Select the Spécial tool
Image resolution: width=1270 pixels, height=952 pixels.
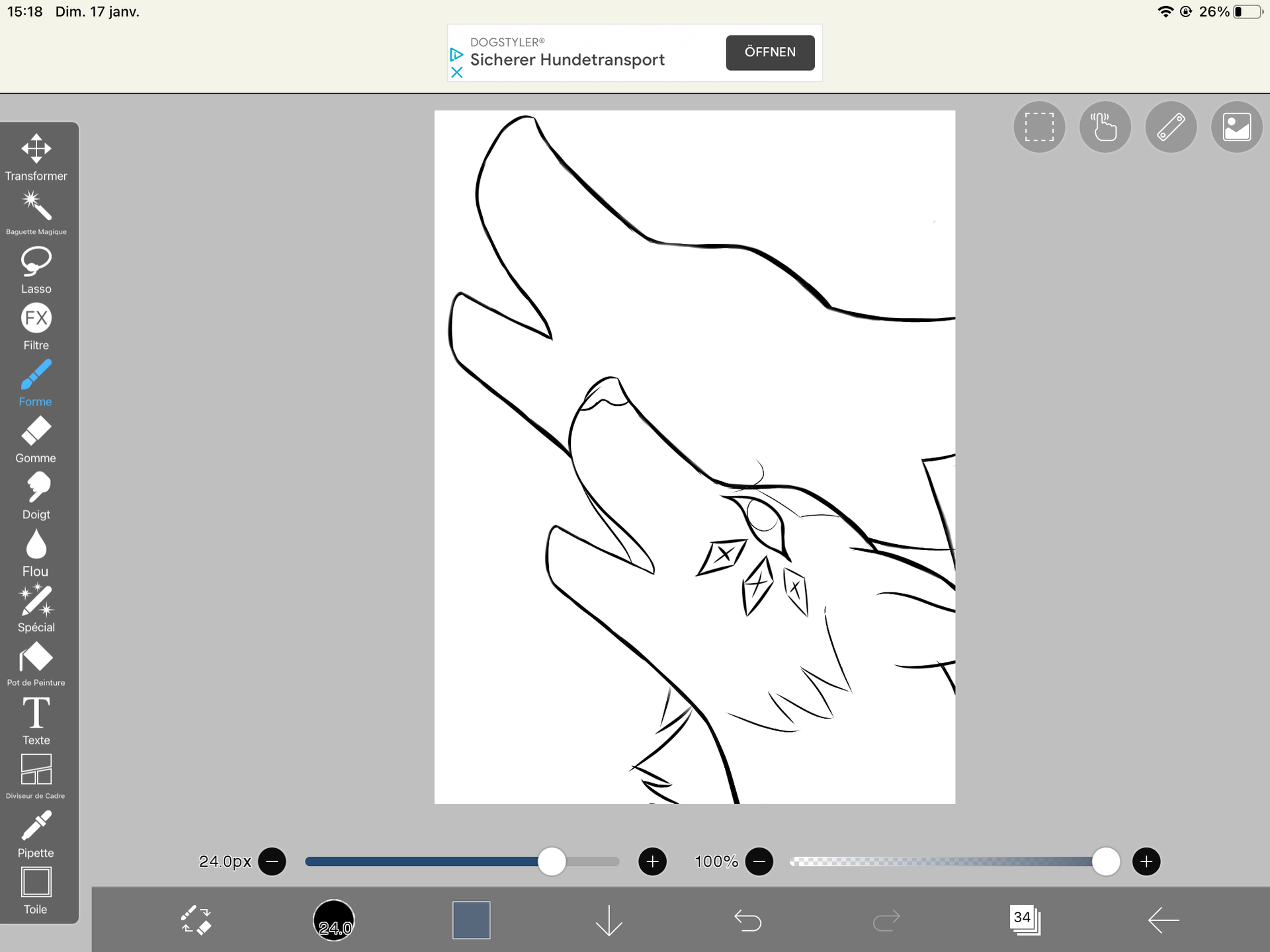[x=36, y=609]
